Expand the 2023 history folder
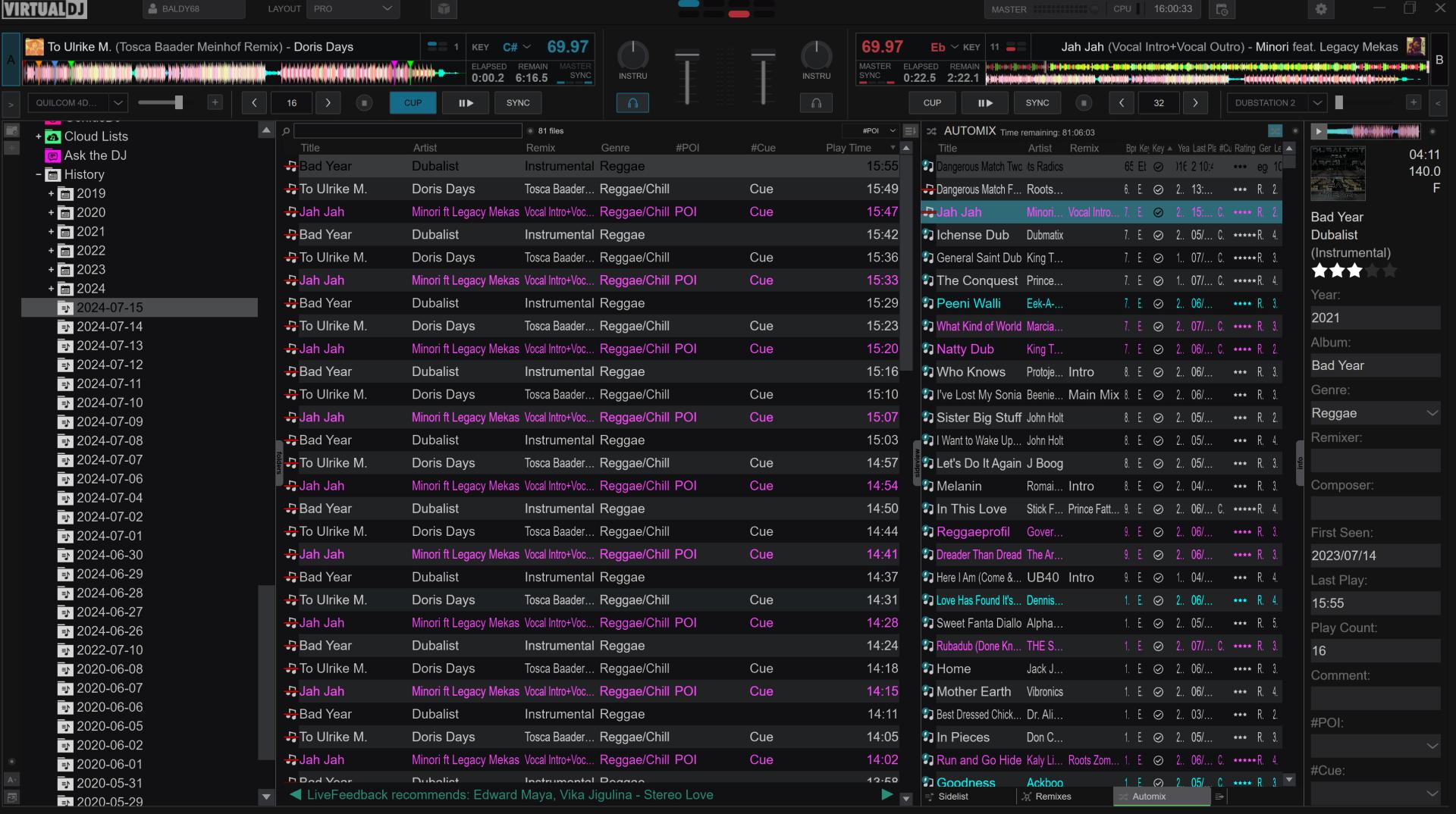This screenshot has width=1456, height=814. (x=52, y=270)
